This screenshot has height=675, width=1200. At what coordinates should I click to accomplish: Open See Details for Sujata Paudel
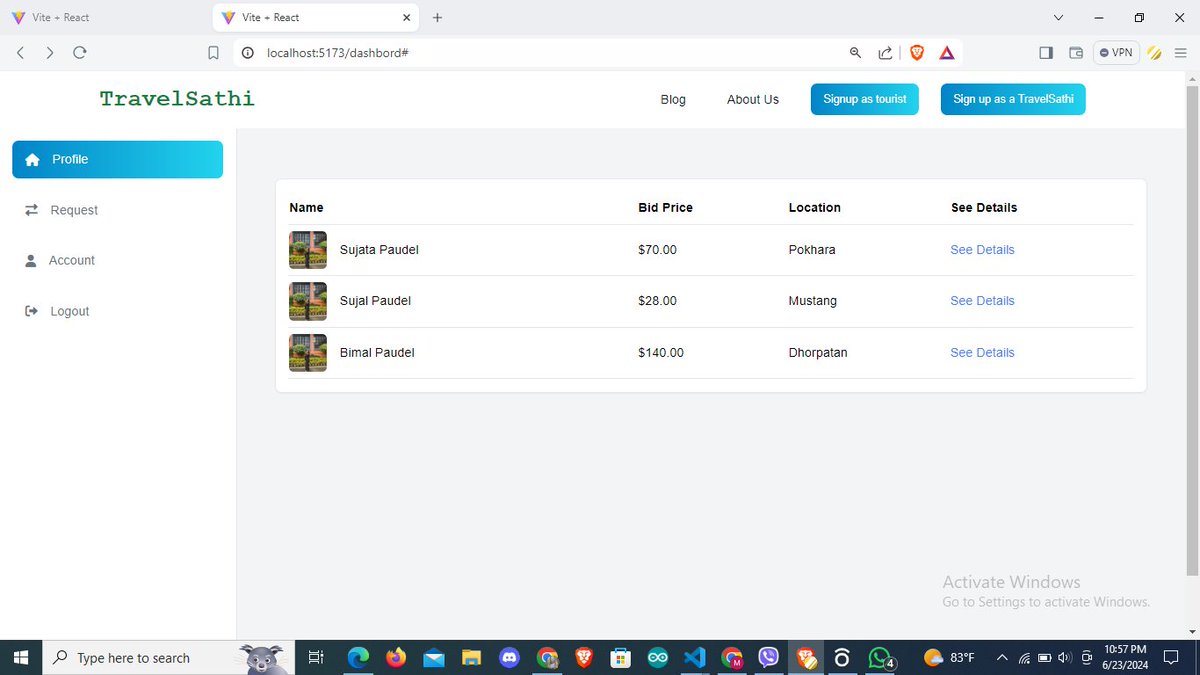click(x=982, y=249)
